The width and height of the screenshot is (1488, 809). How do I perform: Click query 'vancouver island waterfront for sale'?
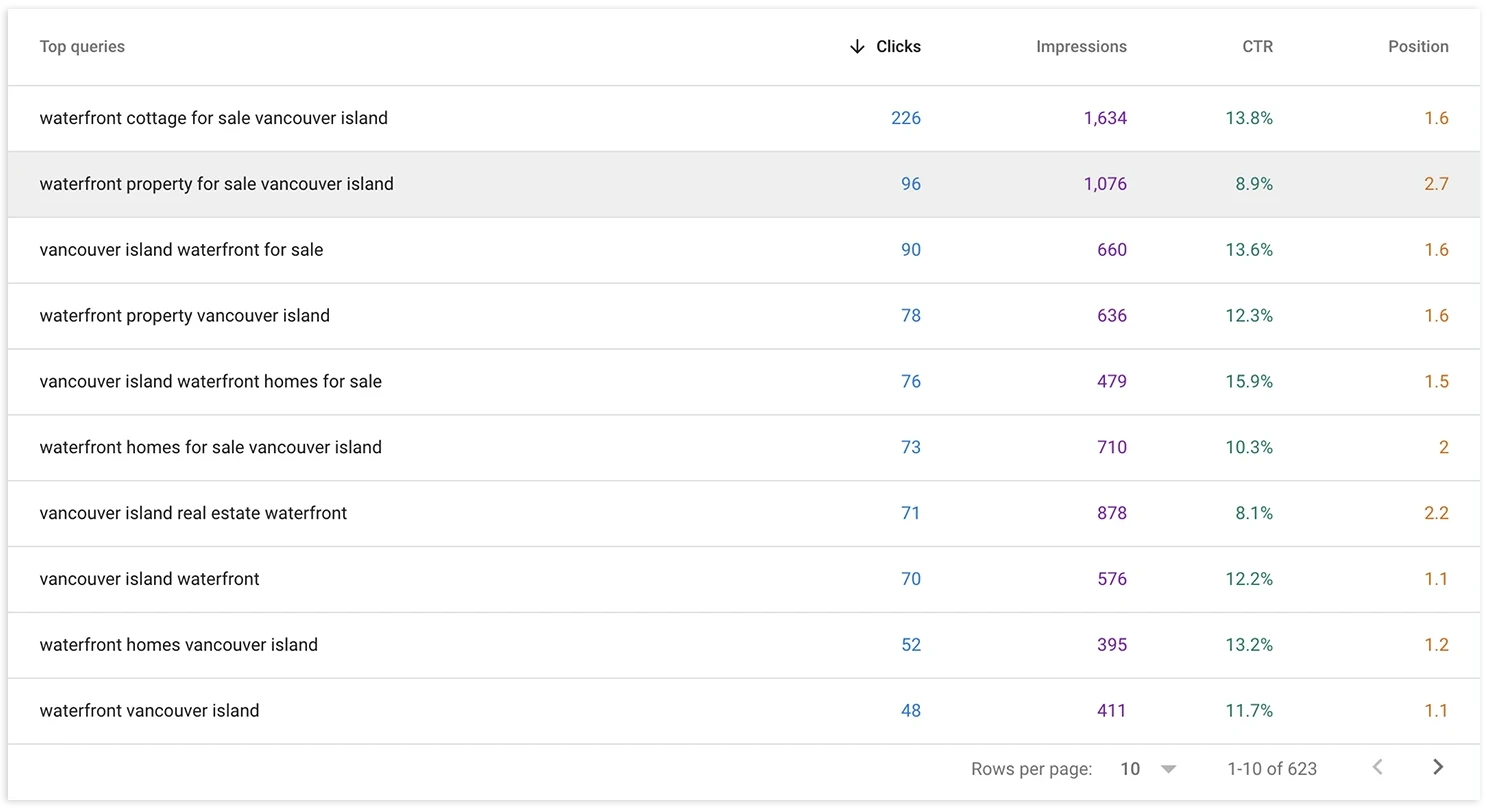tap(181, 250)
